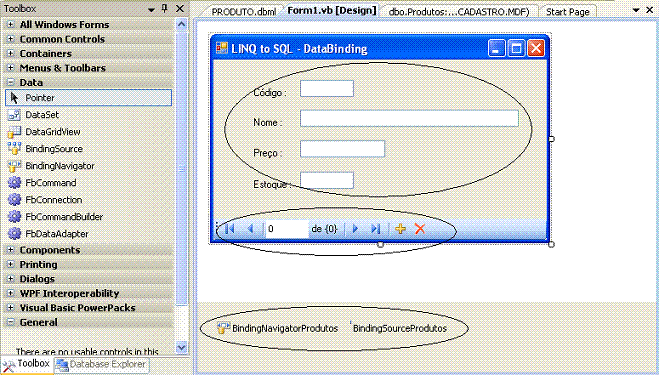Expand the Dialogs group
Image resolution: width=659 pixels, height=375 pixels.
pos(11,279)
